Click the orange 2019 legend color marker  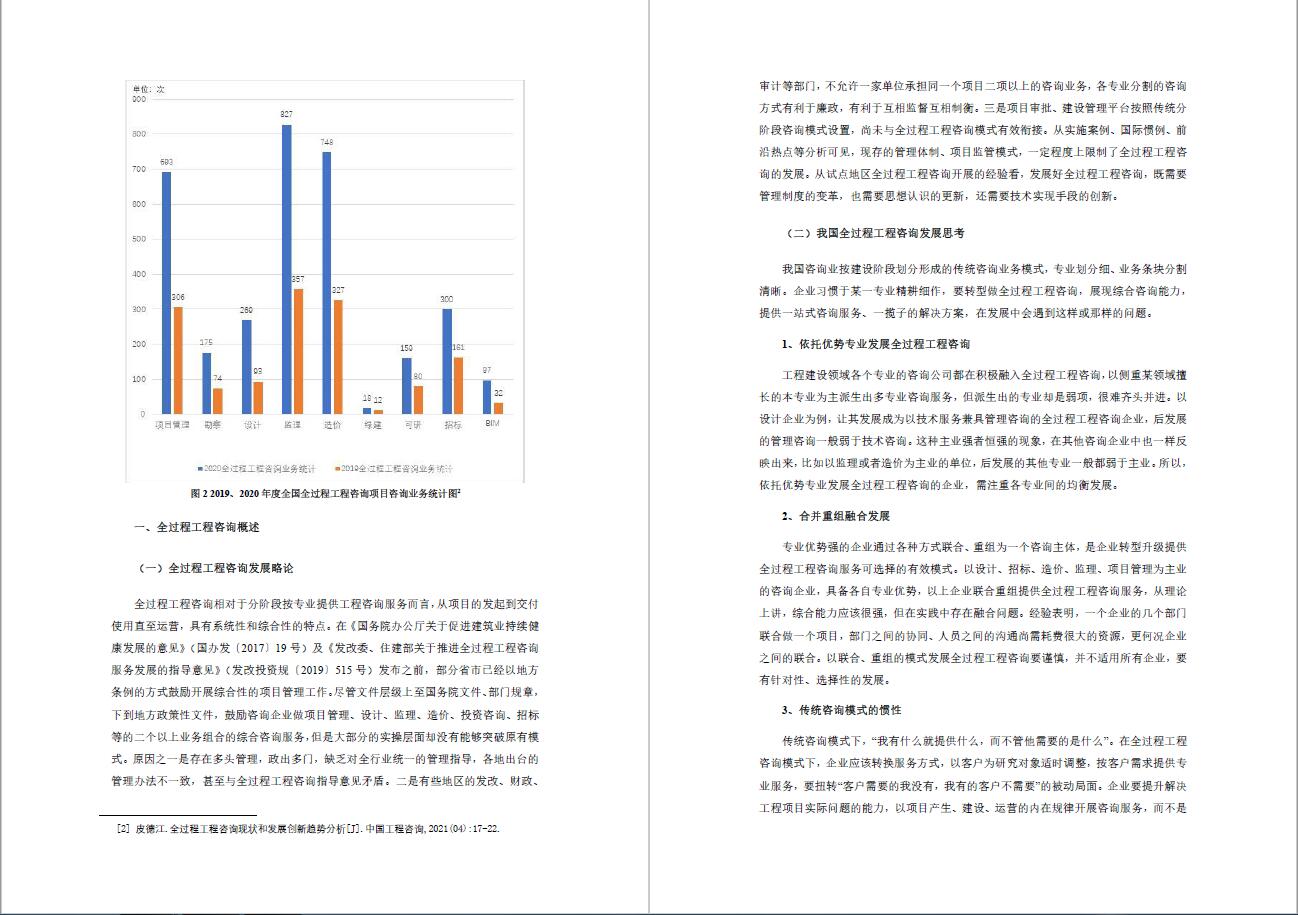coord(336,468)
